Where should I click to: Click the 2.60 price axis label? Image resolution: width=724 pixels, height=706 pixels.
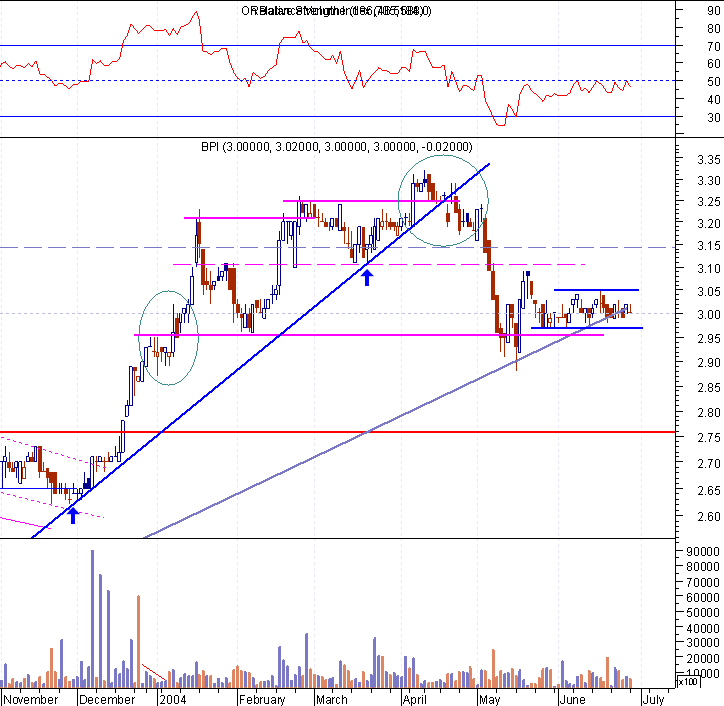(x=709, y=517)
